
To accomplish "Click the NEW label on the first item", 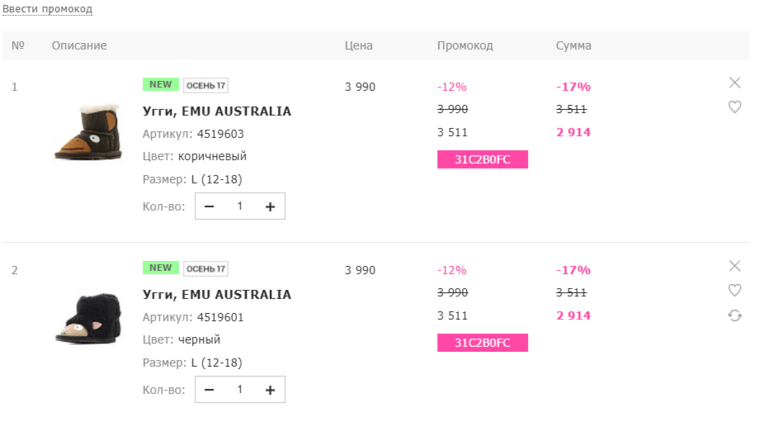I will click(x=160, y=85).
